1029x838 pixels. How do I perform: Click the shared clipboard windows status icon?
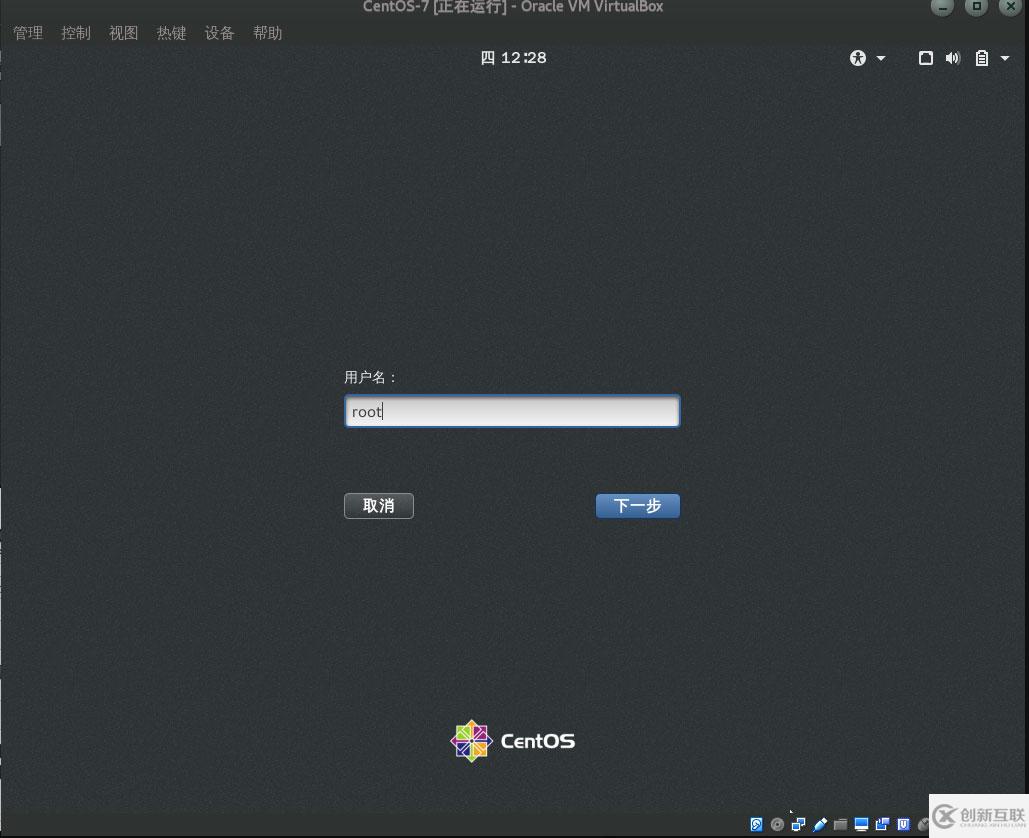click(x=882, y=824)
